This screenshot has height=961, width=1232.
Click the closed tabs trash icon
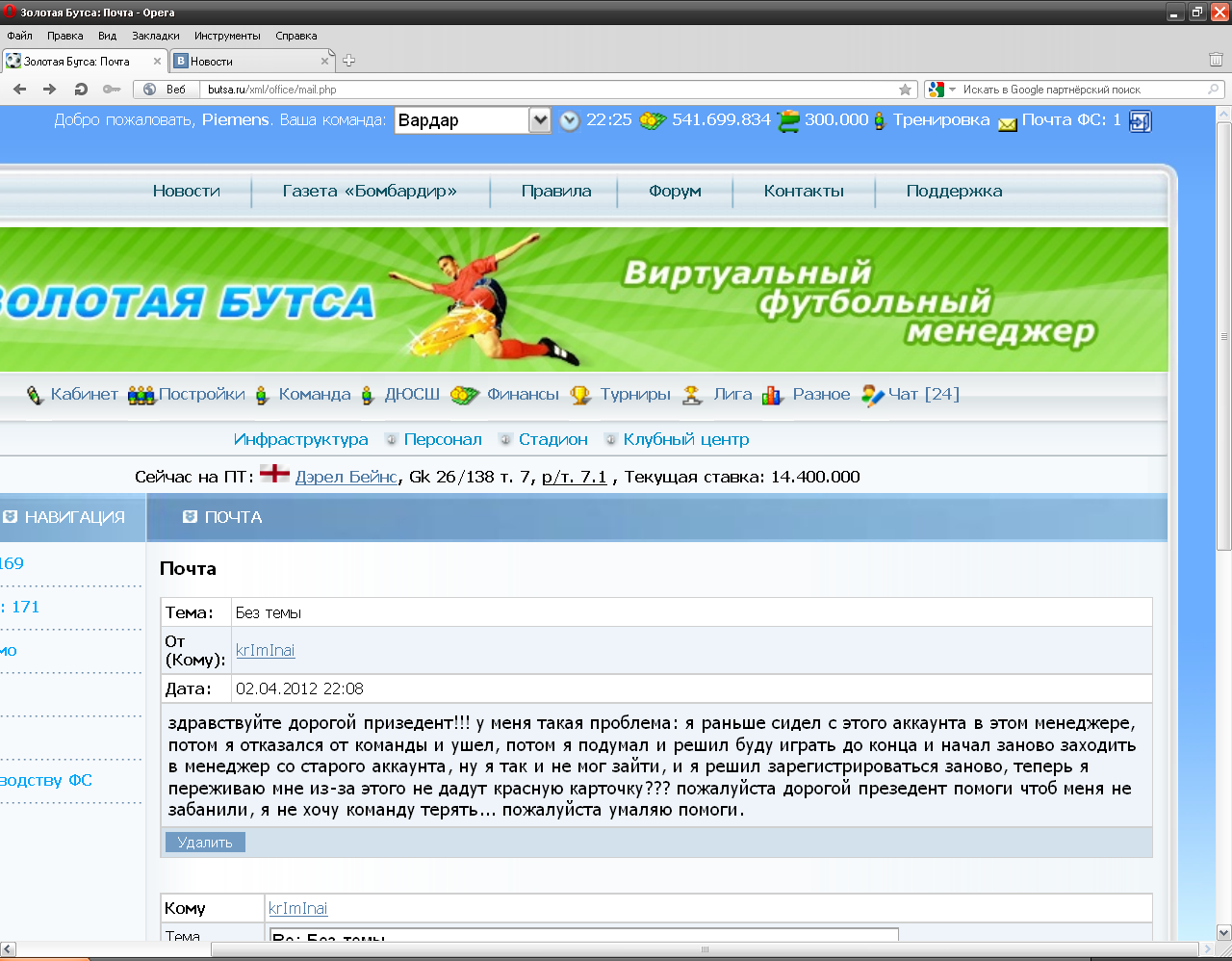pos(1216,61)
